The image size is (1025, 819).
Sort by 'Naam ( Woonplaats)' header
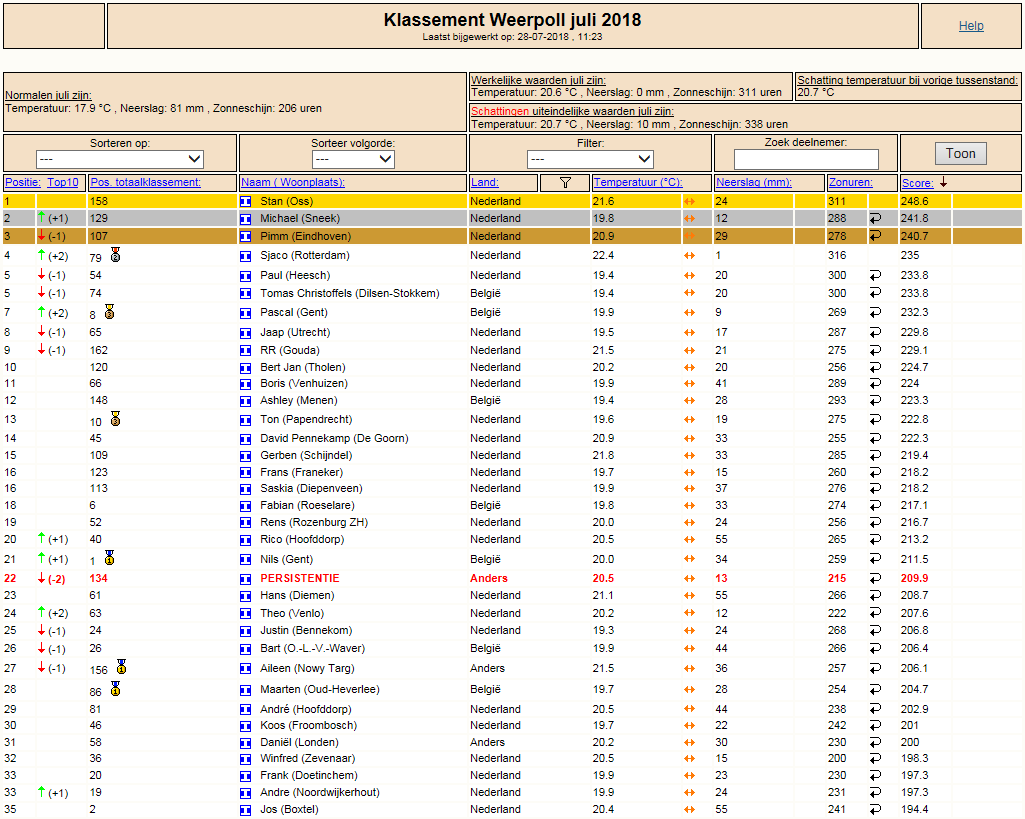click(293, 182)
